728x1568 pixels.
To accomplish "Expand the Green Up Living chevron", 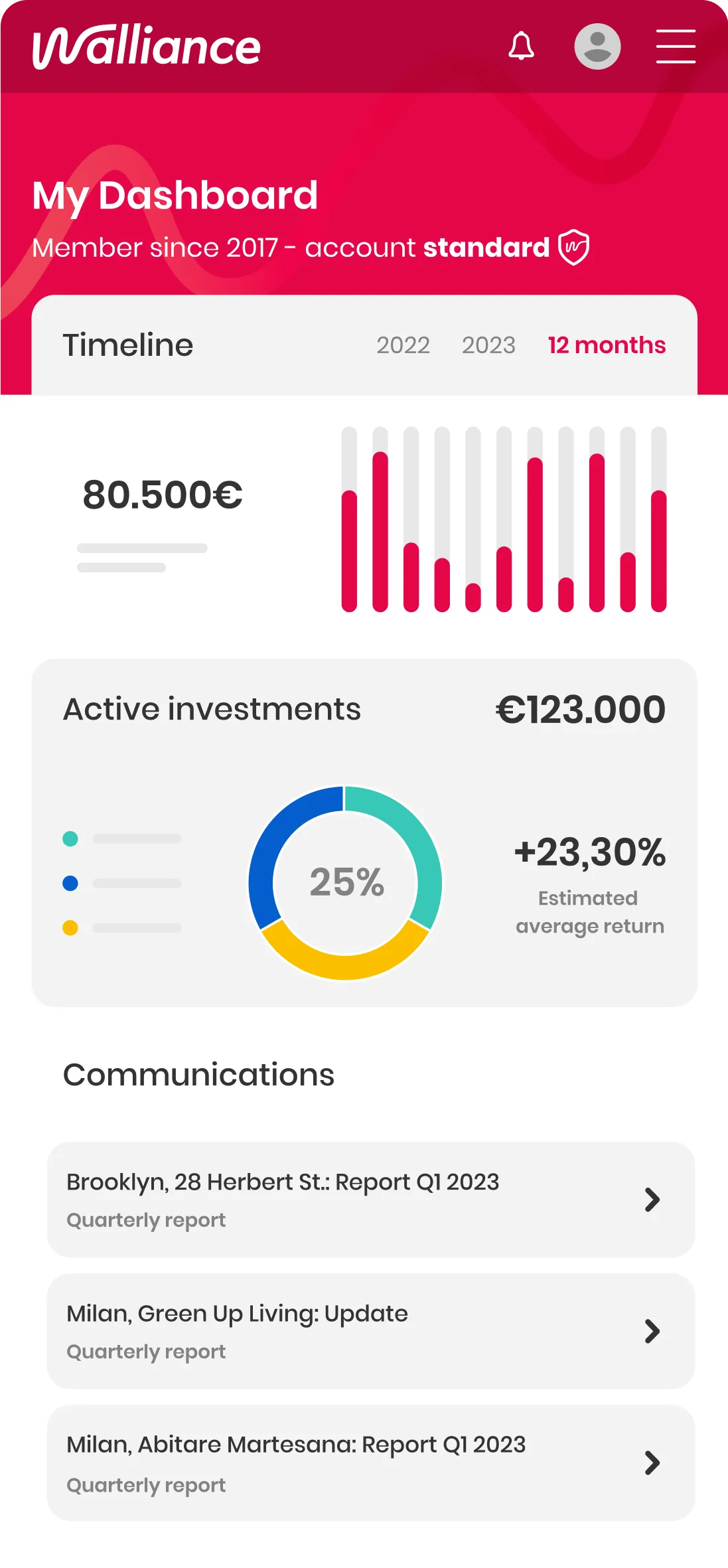I will tap(652, 1331).
